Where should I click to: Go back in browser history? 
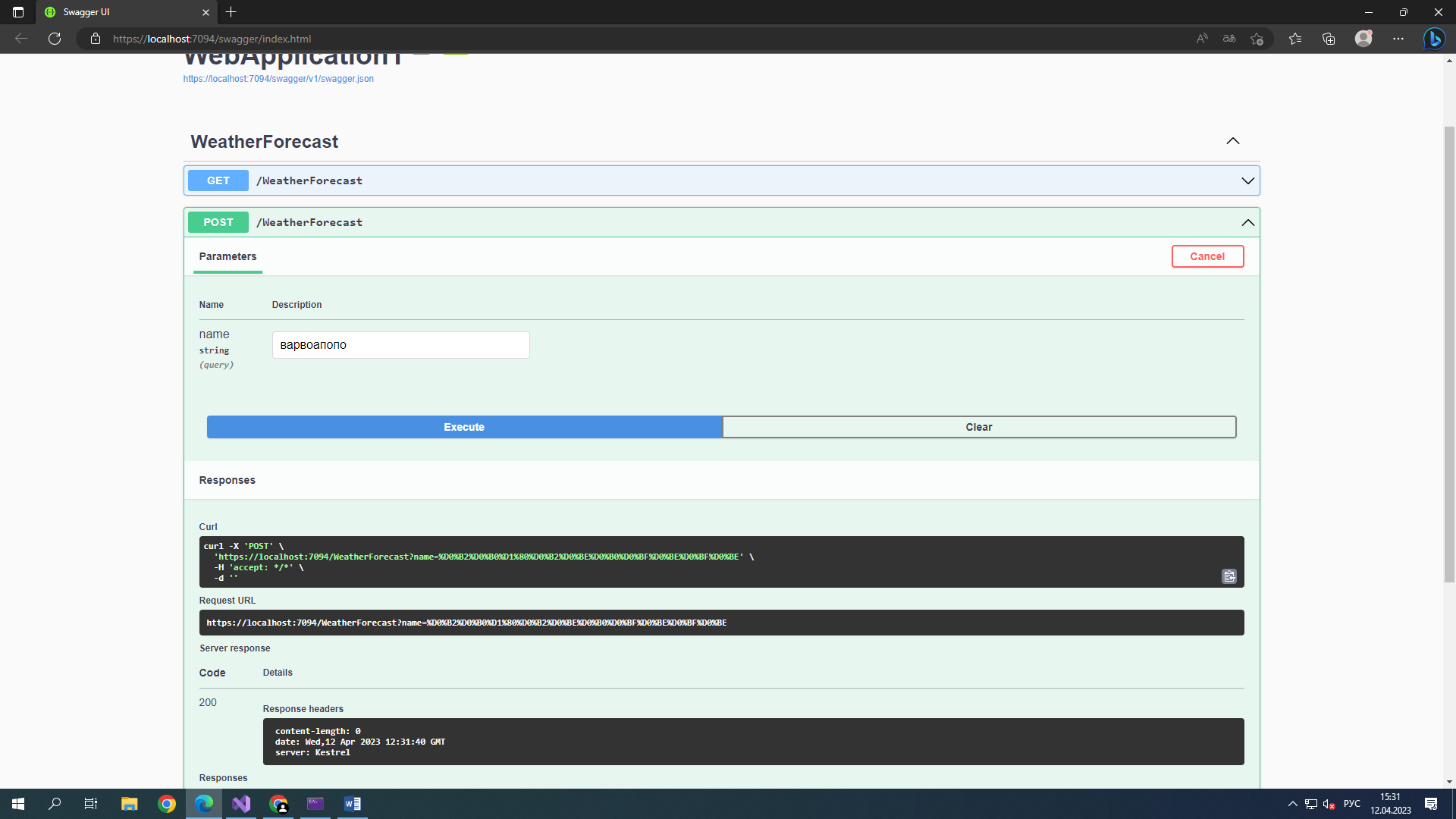coord(21,39)
